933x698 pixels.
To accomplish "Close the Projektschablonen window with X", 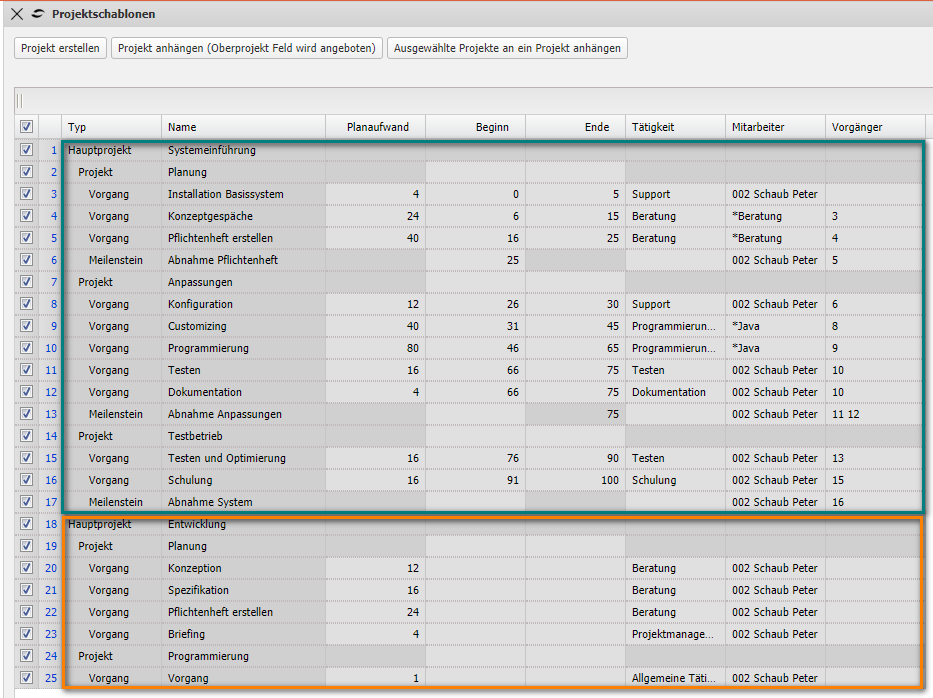I will (16, 14).
